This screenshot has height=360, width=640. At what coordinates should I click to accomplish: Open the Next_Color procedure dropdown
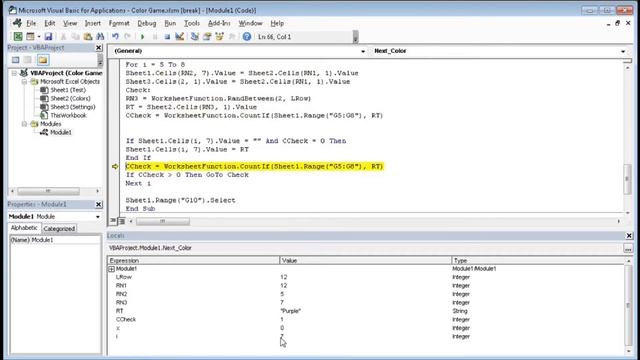point(623,51)
